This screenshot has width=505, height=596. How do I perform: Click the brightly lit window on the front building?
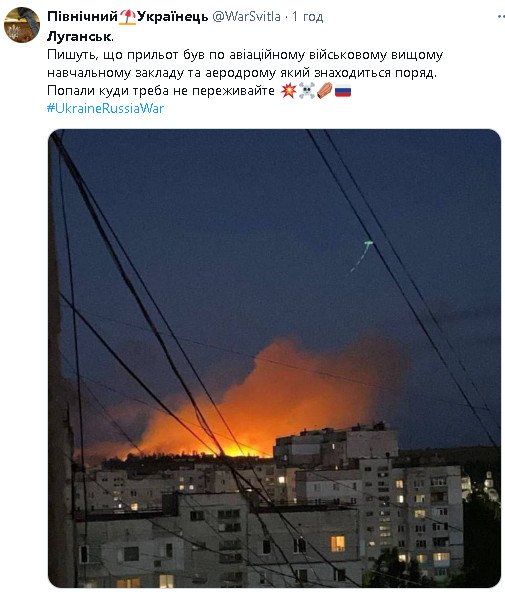pyautogui.click(x=338, y=544)
